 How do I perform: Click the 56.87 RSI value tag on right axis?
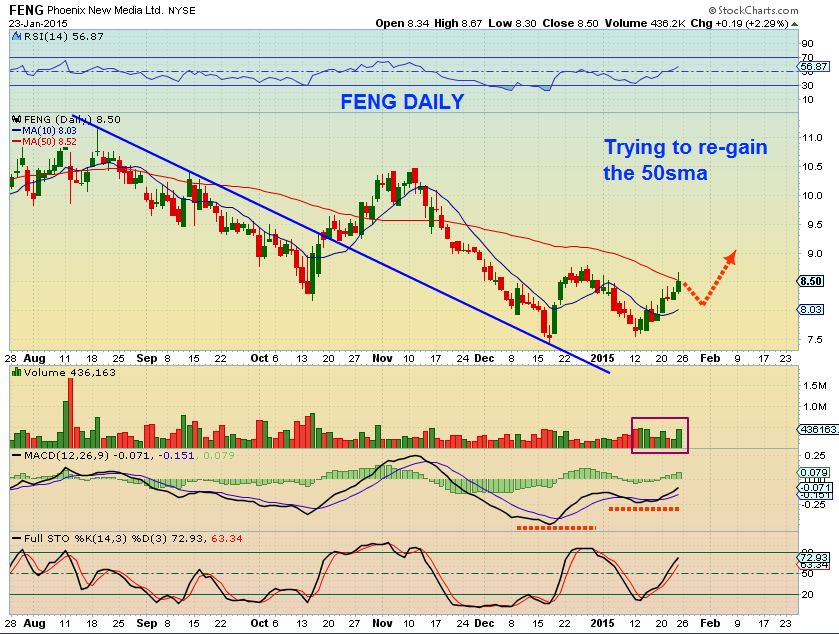pos(813,67)
